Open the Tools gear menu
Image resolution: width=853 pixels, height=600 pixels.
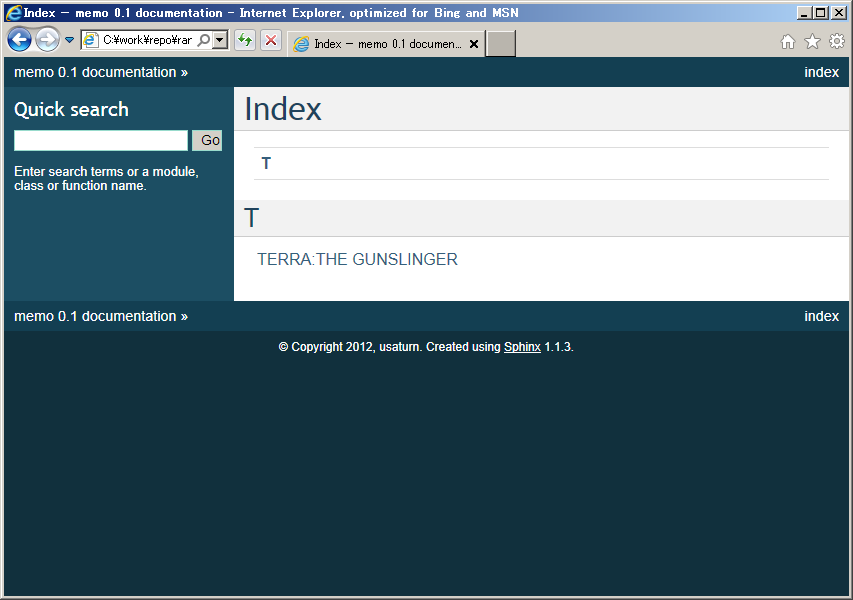coord(837,42)
